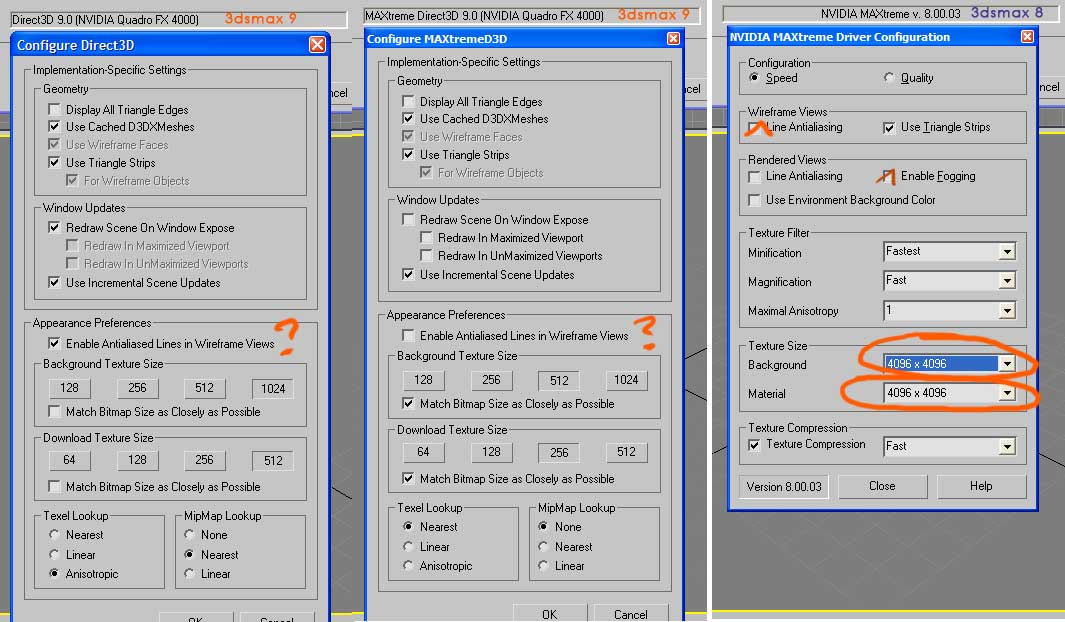Screen dimensions: 1065x622
Task: Select download texture size 64 in MAXtremeD3D
Action: coord(423,452)
